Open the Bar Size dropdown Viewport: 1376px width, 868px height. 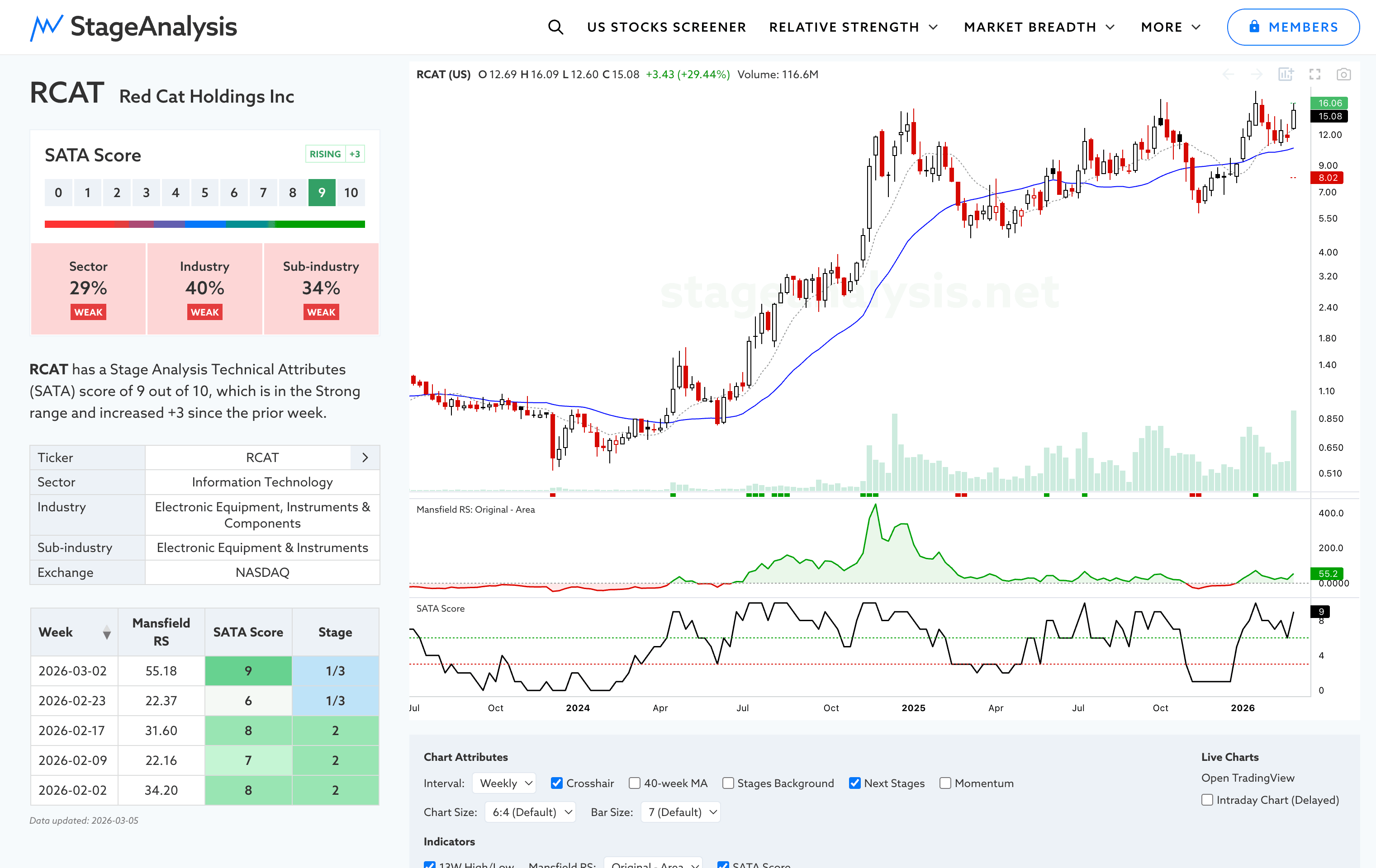pos(680,812)
